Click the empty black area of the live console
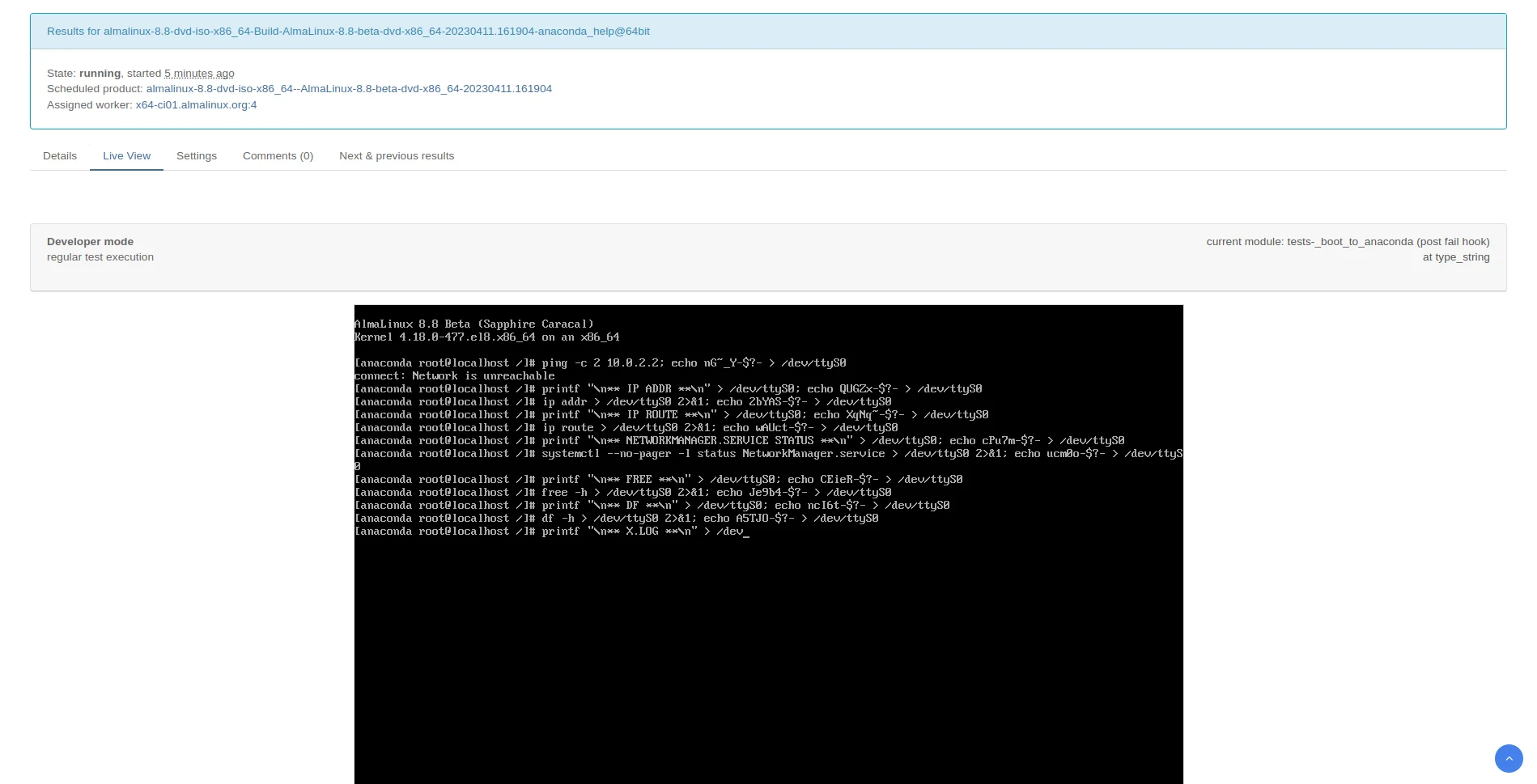 coord(768,663)
